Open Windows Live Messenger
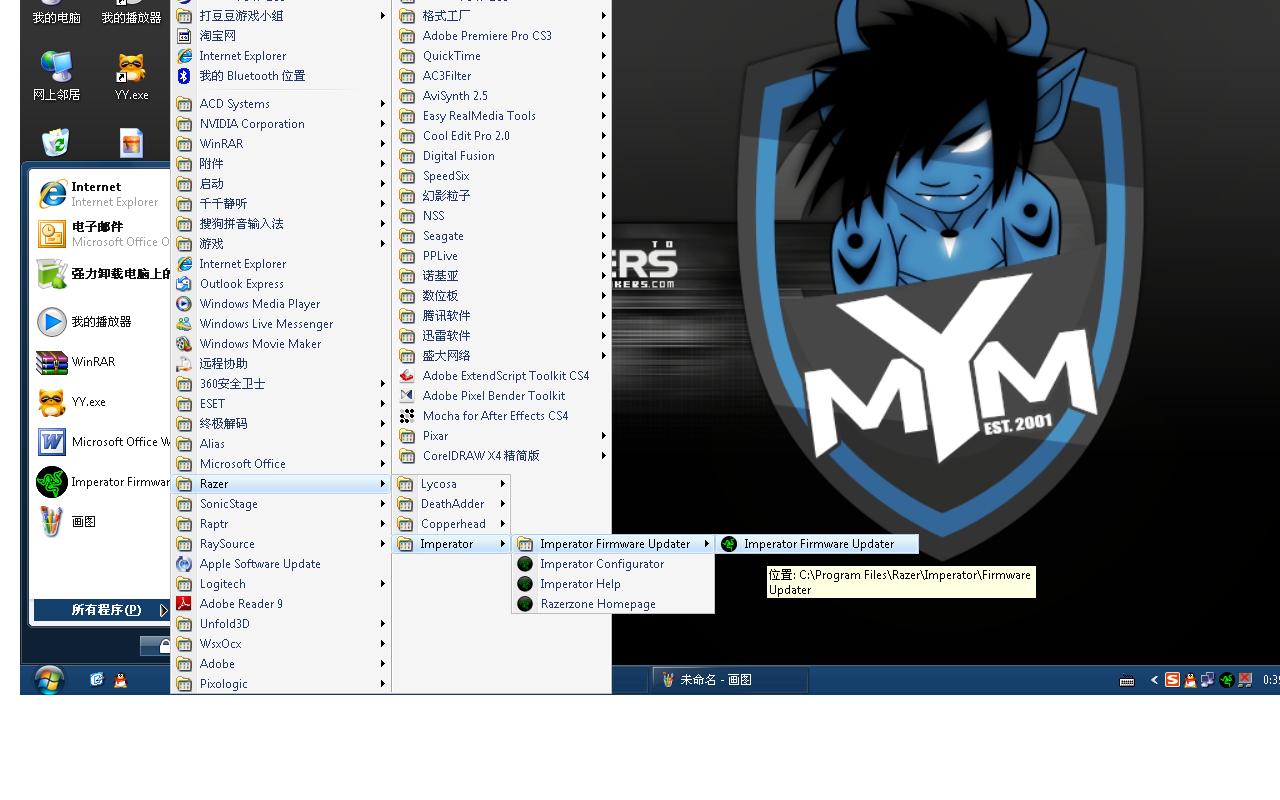1280x800 pixels. tap(280, 324)
